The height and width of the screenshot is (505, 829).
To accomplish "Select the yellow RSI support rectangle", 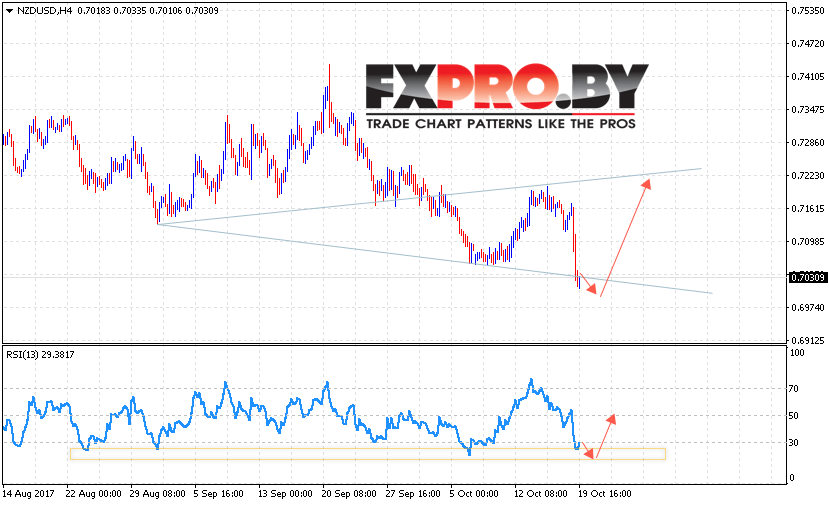I will tap(367, 454).
